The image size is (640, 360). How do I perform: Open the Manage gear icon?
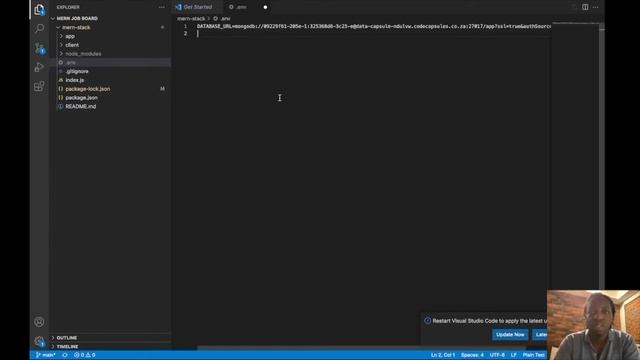pos(39,341)
